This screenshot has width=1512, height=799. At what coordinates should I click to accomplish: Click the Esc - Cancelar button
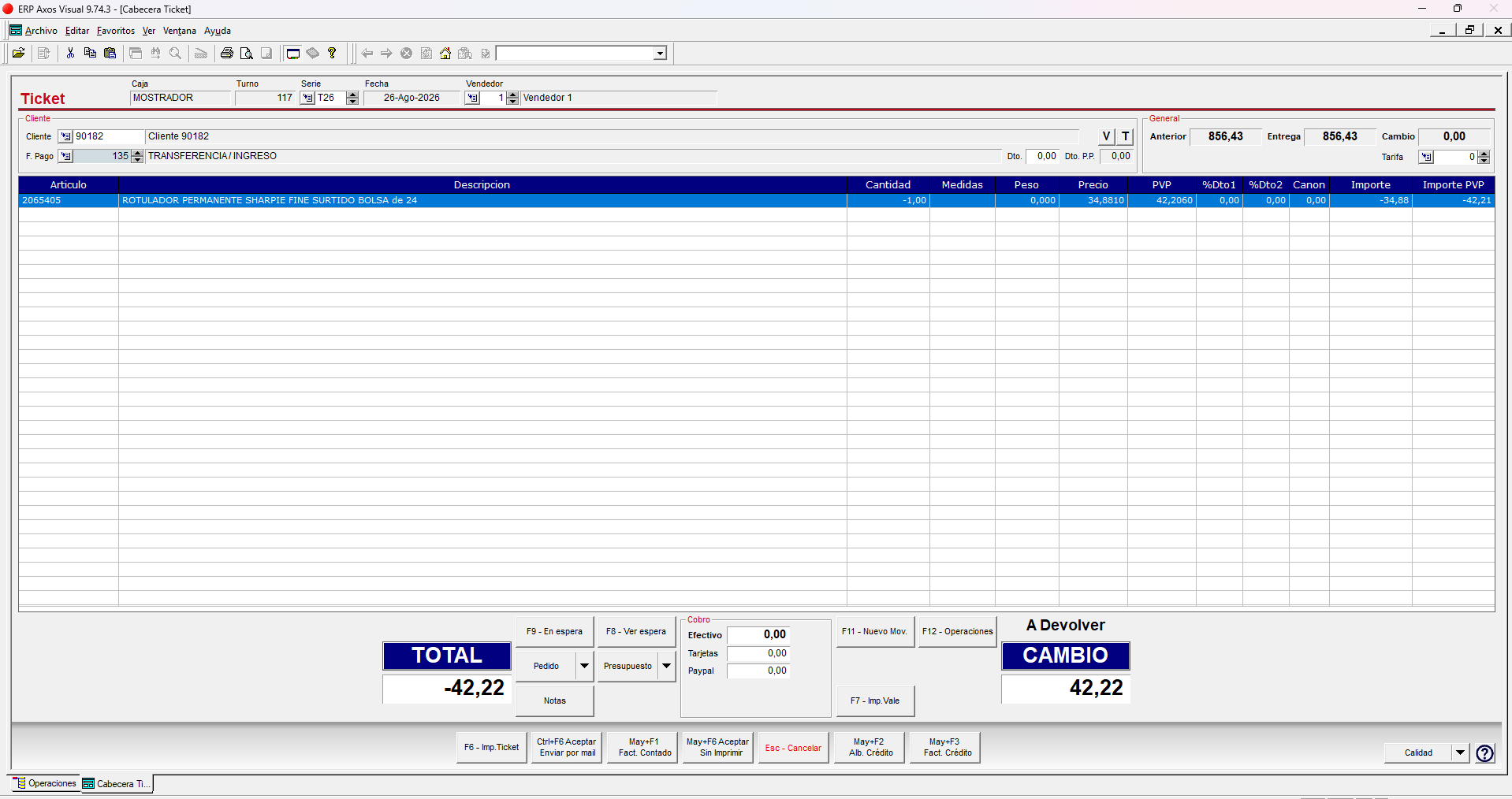pyautogui.click(x=793, y=748)
